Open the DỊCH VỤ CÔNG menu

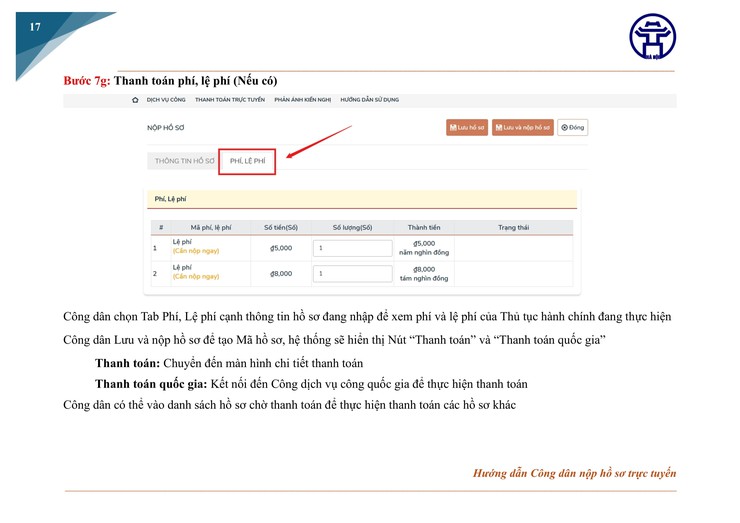pyautogui.click(x=166, y=100)
